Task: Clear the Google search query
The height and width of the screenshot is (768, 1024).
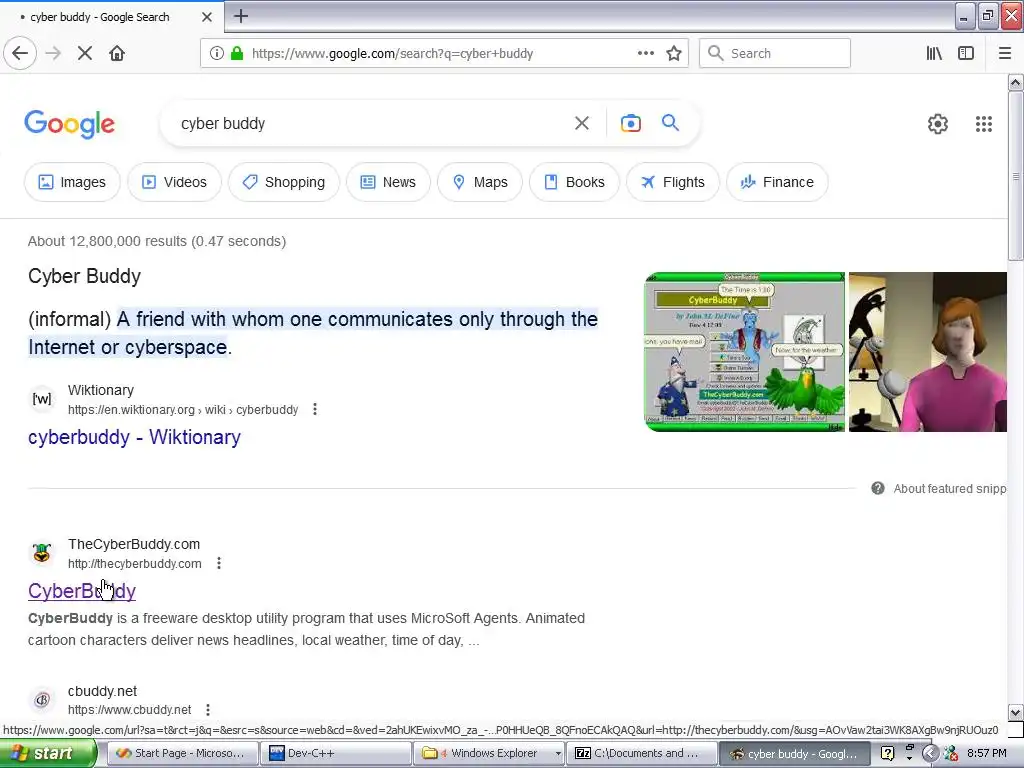Action: (x=582, y=123)
